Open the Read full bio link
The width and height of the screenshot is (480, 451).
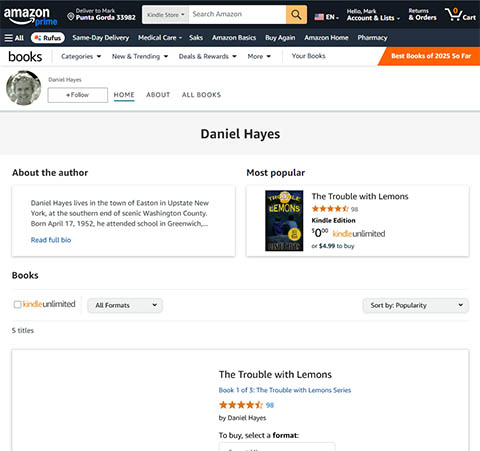[51, 240]
